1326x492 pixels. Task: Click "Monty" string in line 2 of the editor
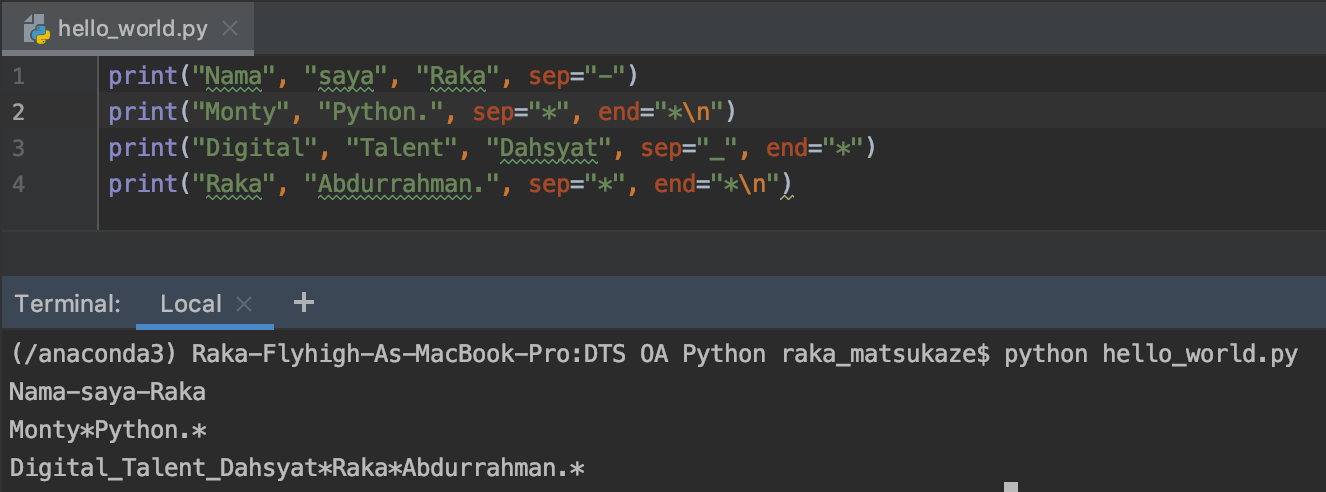pyautogui.click(x=241, y=111)
